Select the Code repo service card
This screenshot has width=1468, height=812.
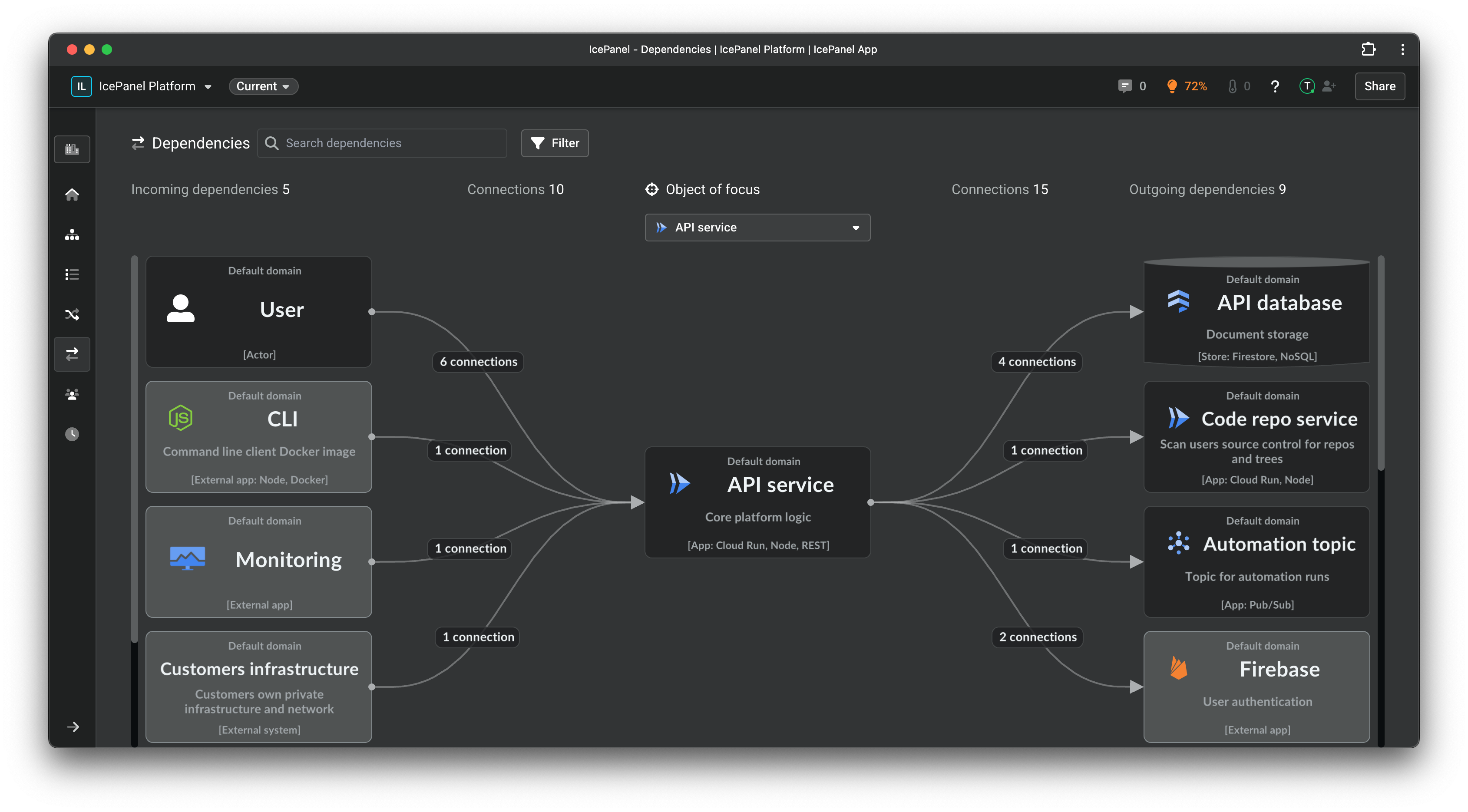[1256, 436]
